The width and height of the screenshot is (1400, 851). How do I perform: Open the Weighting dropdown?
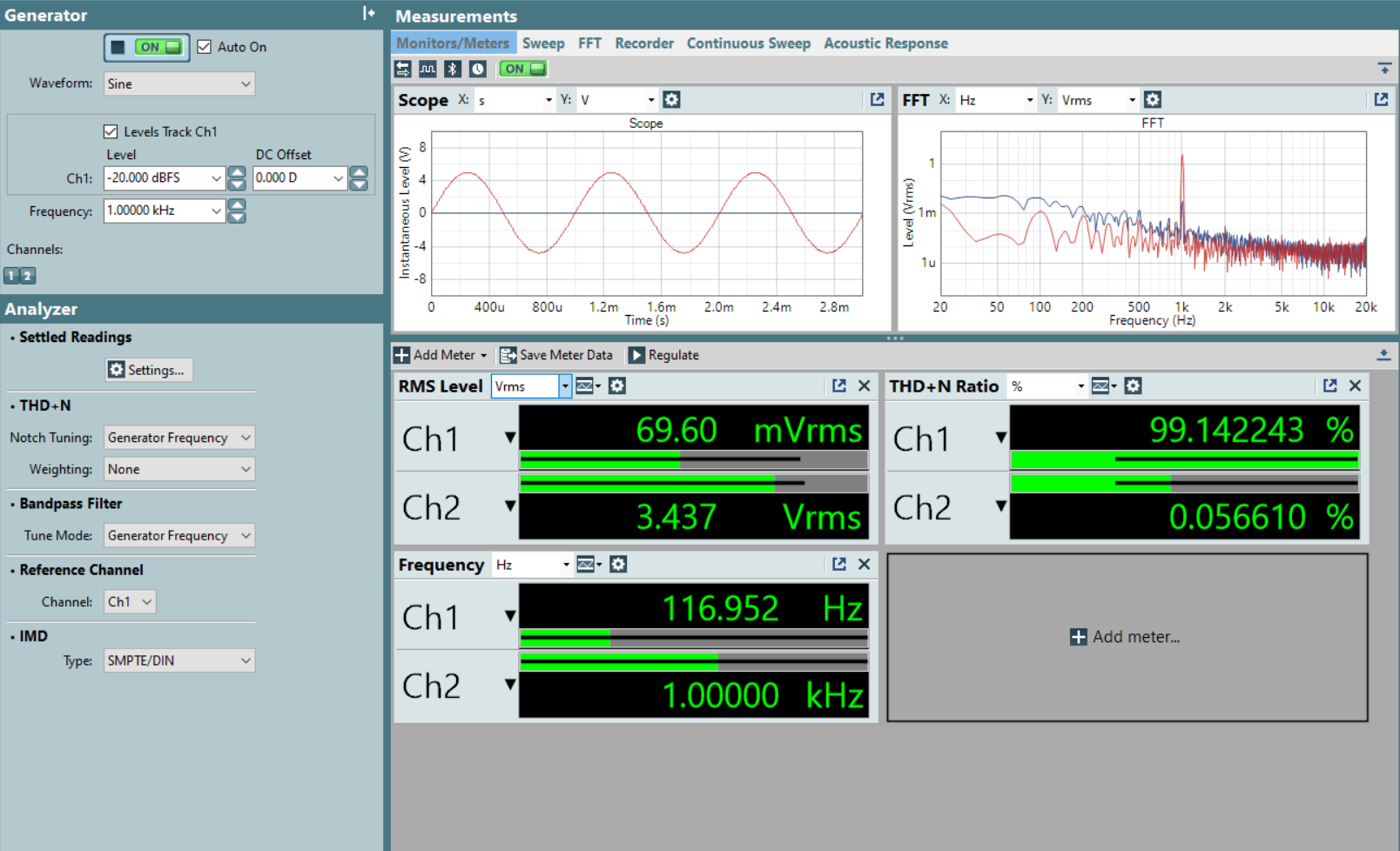click(179, 469)
